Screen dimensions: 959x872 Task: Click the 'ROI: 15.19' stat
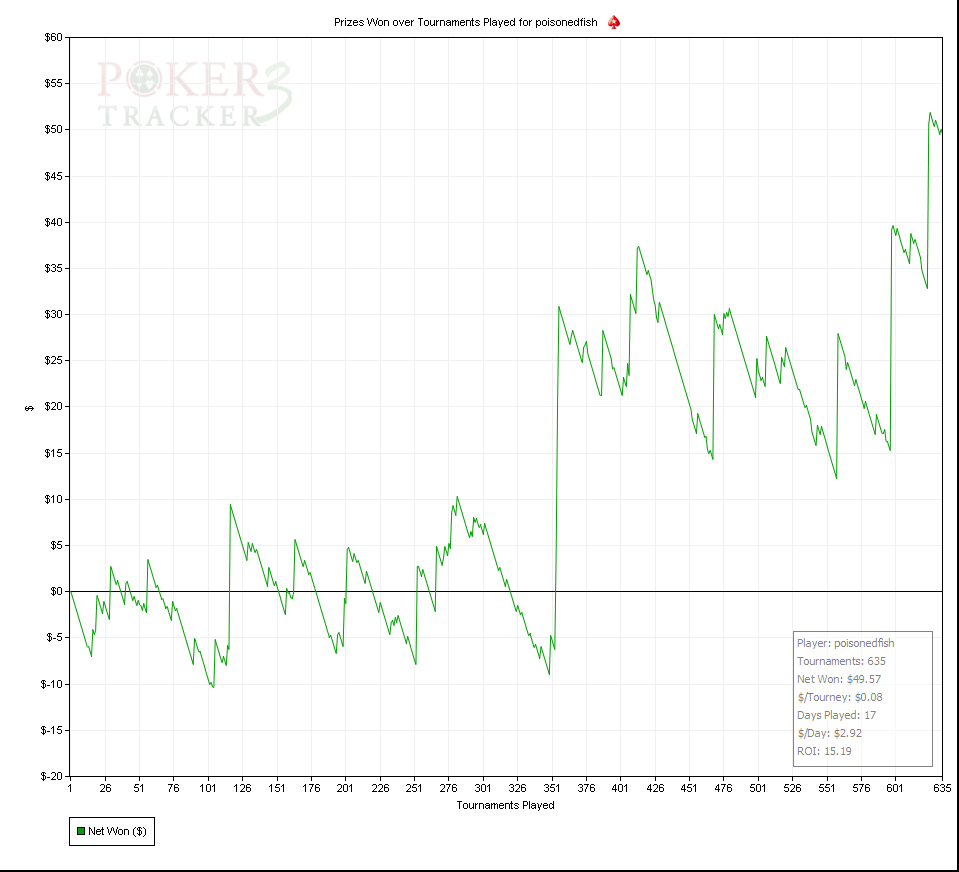point(824,751)
